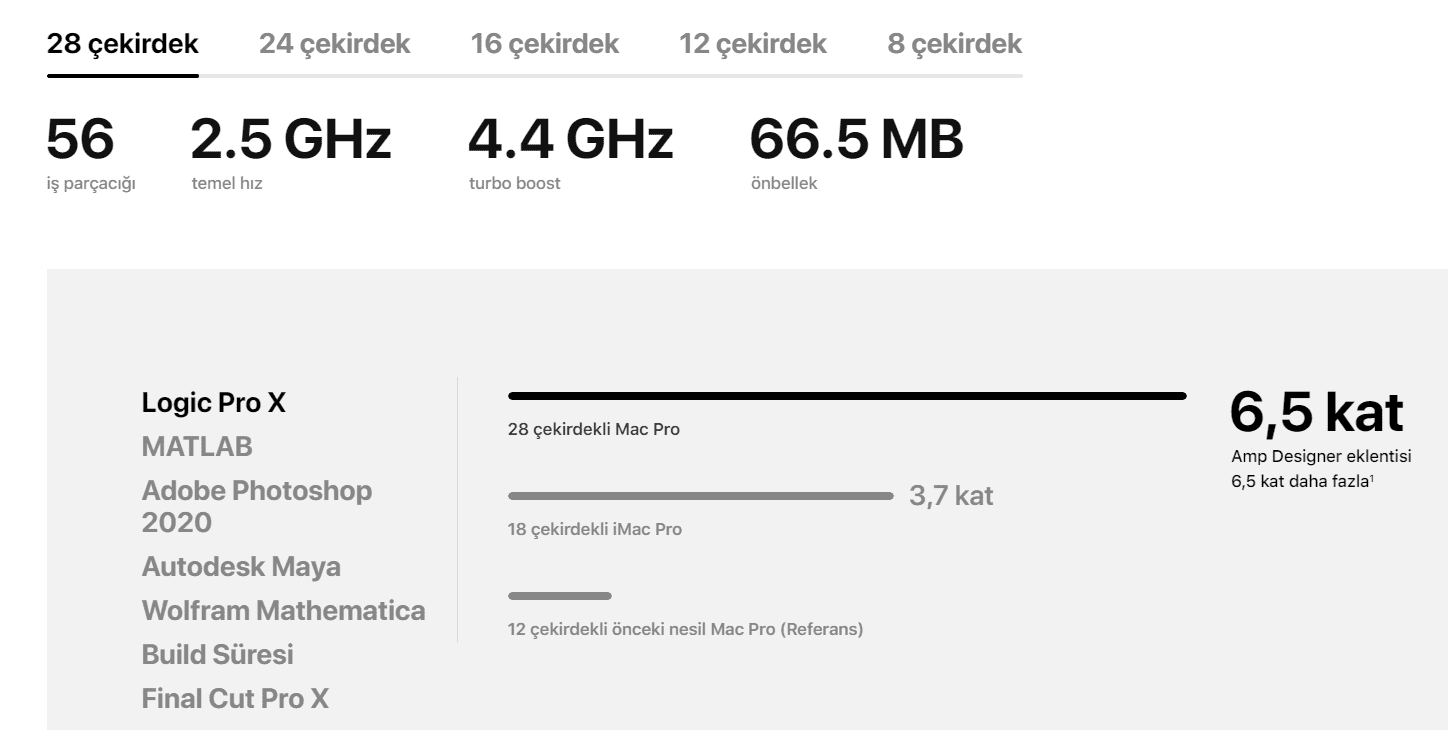
Task: Click the 4.4 GHz turbo boost figure
Action: pos(570,140)
